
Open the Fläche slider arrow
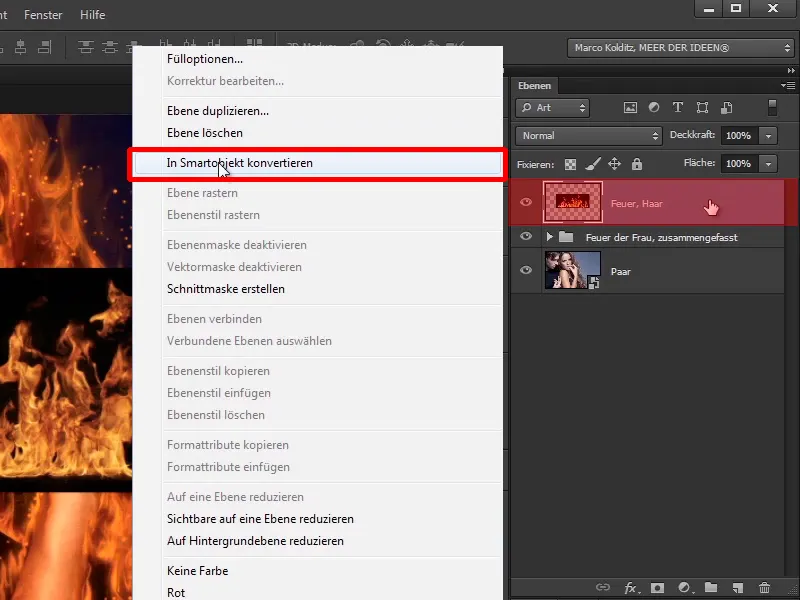click(768, 164)
